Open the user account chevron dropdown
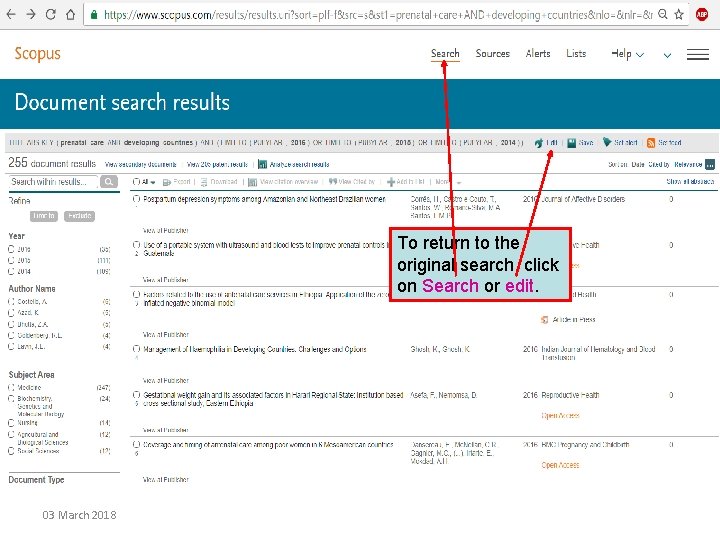The width and height of the screenshot is (720, 540). click(667, 56)
